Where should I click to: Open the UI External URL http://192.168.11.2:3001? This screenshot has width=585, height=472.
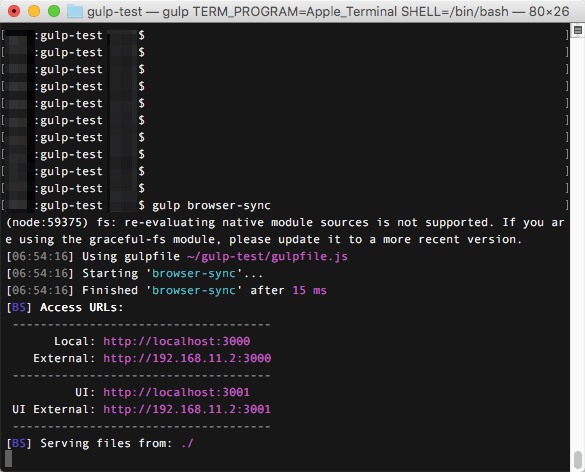[x=187, y=409]
